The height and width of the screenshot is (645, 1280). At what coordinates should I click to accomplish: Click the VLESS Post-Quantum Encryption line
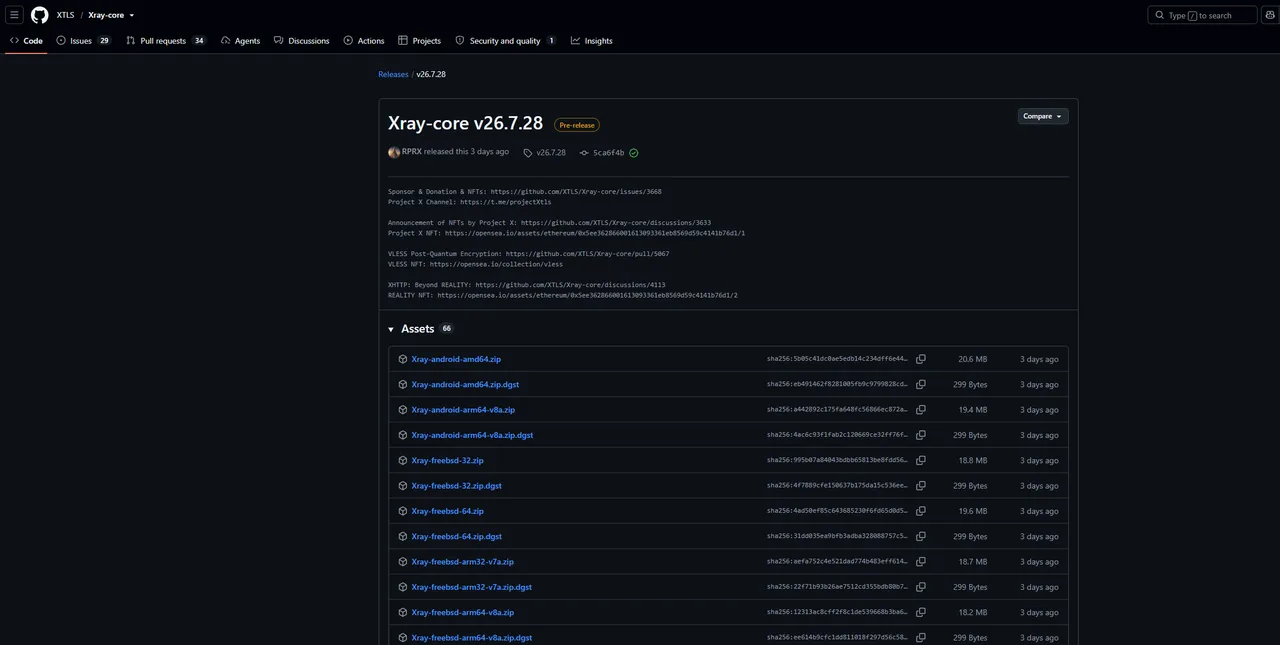tap(529, 254)
